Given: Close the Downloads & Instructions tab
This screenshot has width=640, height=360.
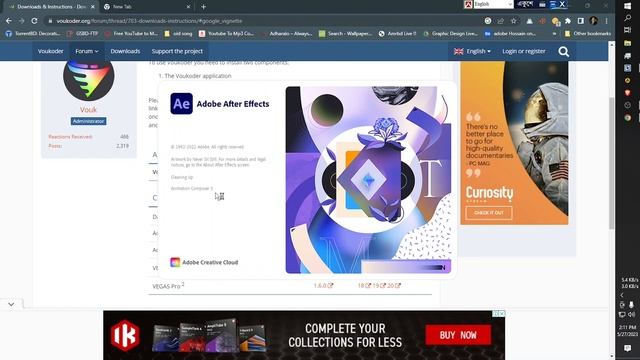Looking at the screenshot, I should pyautogui.click(x=93, y=7).
